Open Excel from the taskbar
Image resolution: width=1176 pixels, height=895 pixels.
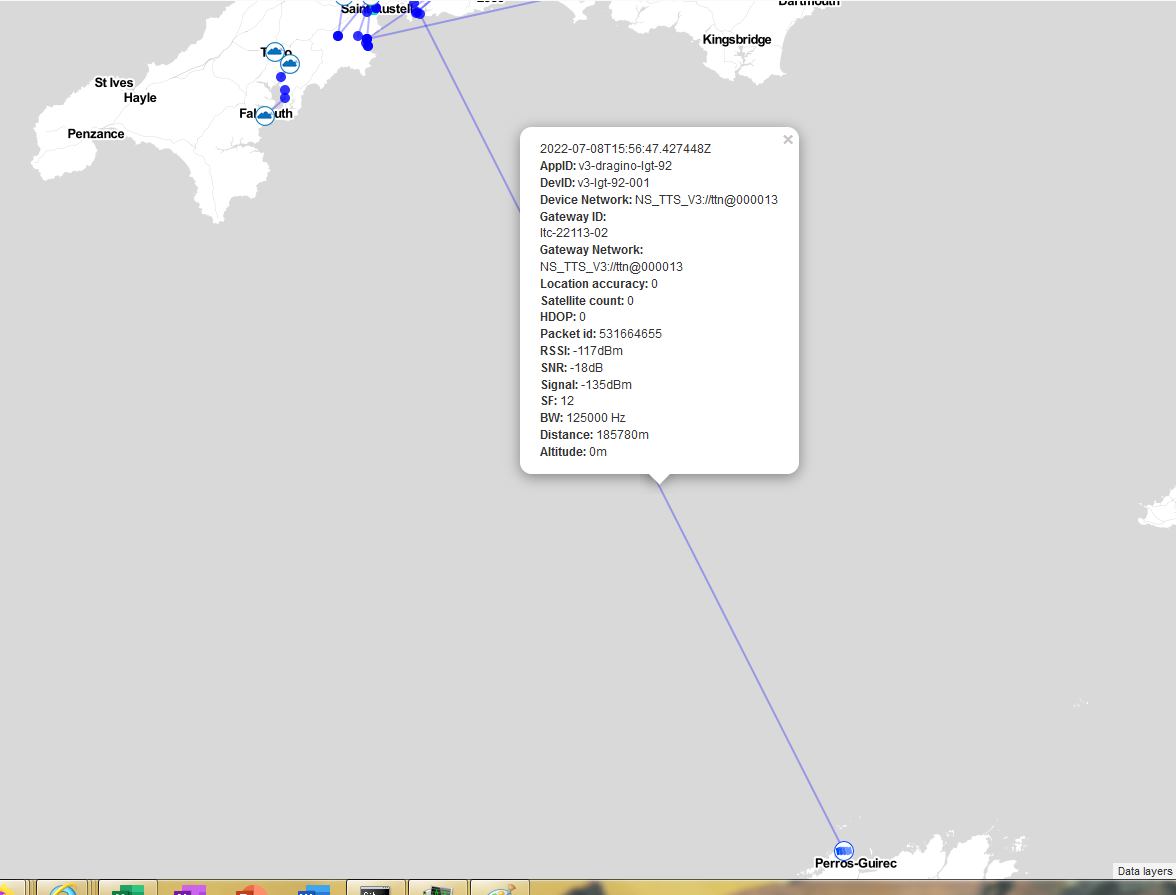click(128, 888)
